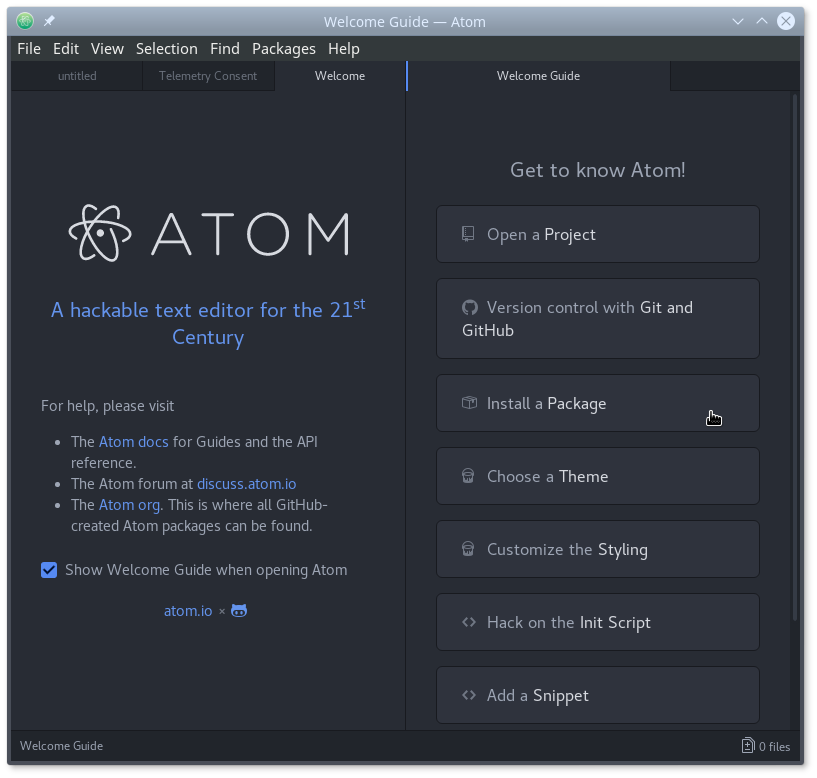The height and width of the screenshot is (778, 817).
Task: Click the green app icon in the title bar
Action: (x=25, y=21)
